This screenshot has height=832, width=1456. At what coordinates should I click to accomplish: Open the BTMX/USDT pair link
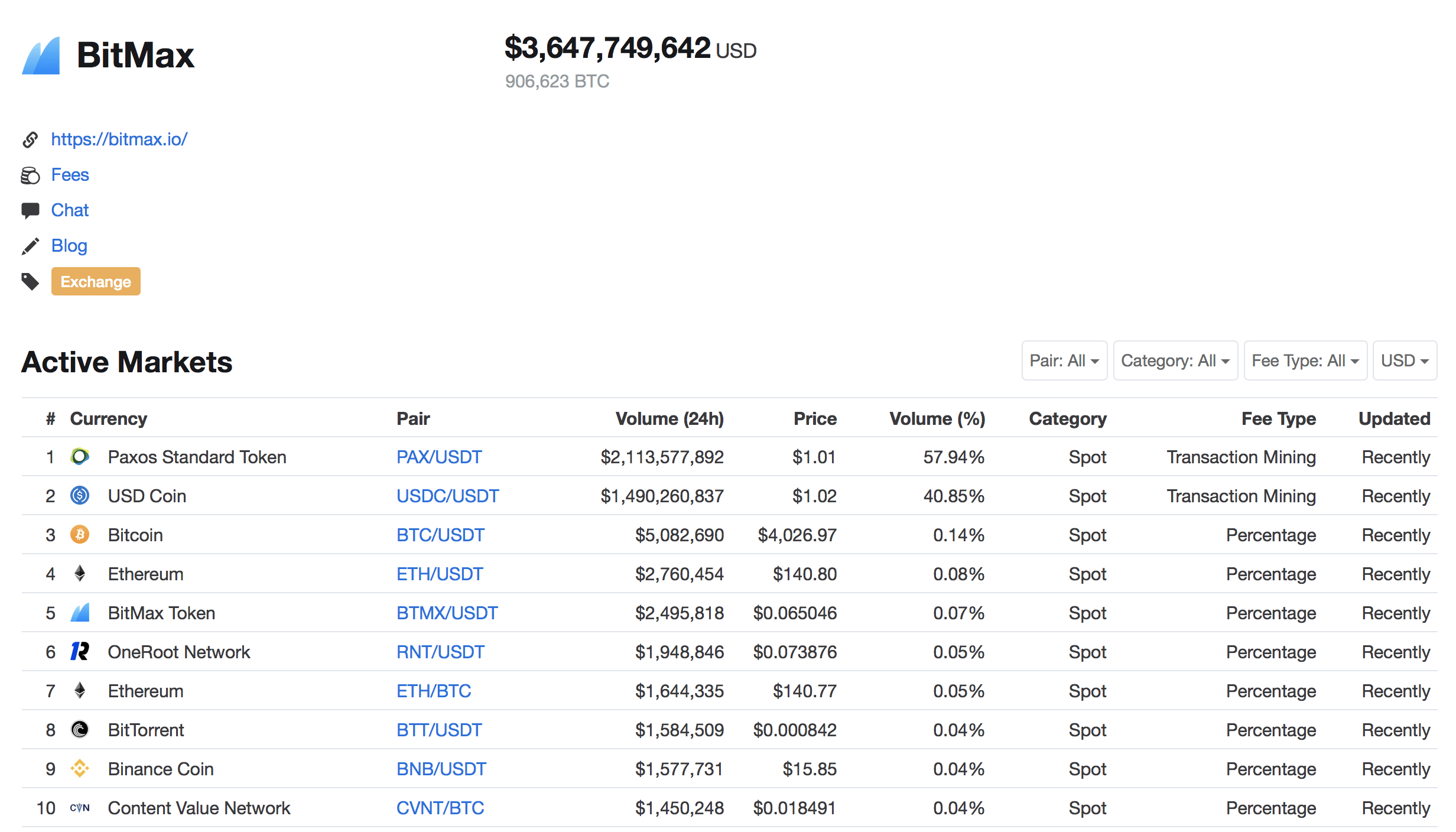pos(447,613)
